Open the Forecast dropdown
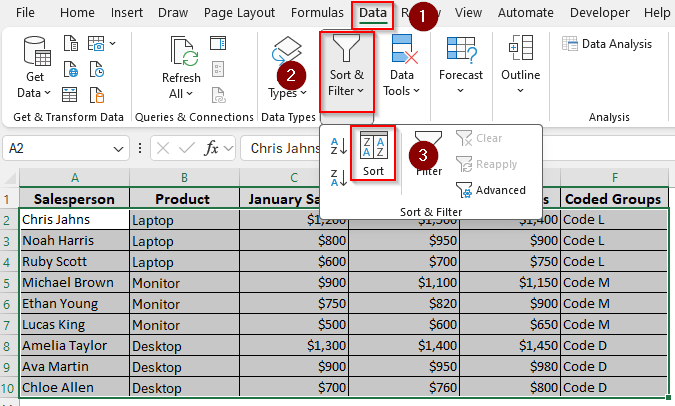This screenshot has height=406, width=675. coord(461,65)
